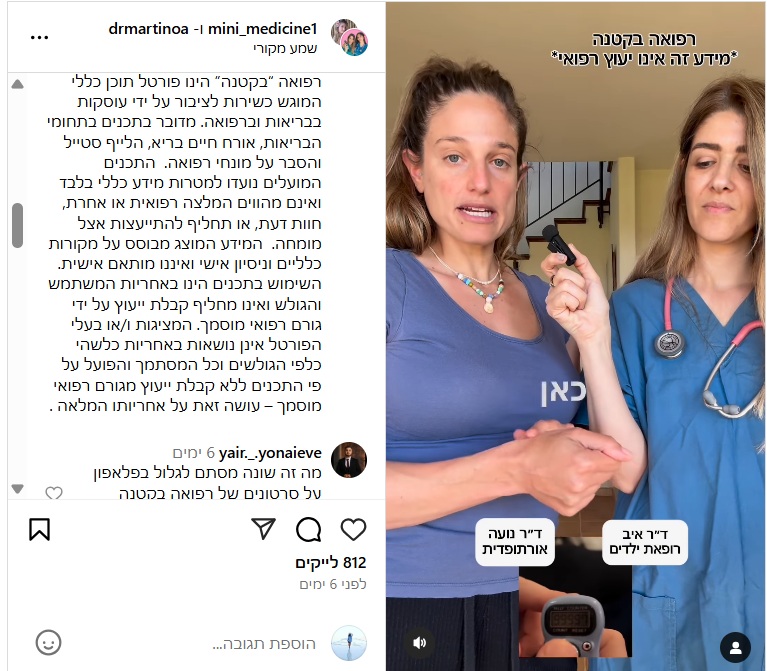The width and height of the screenshot is (767, 671).
Task: Click the comments scrollbar thumb
Action: 18,225
